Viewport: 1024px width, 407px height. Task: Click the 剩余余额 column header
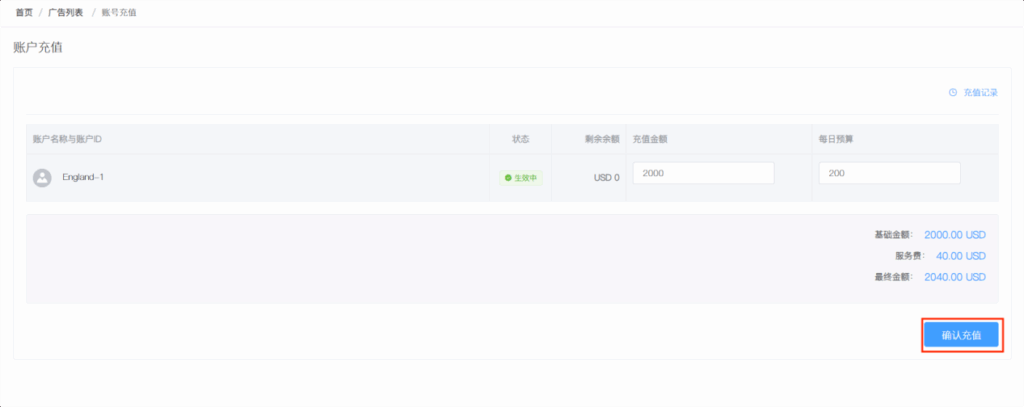[602, 139]
